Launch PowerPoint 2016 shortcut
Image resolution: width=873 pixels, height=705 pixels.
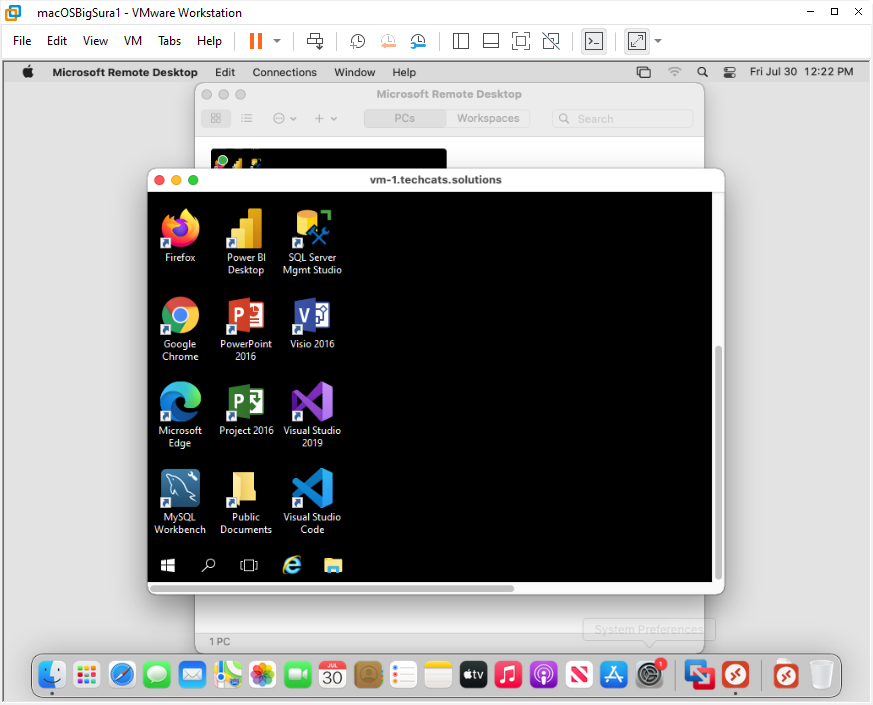coord(246,329)
